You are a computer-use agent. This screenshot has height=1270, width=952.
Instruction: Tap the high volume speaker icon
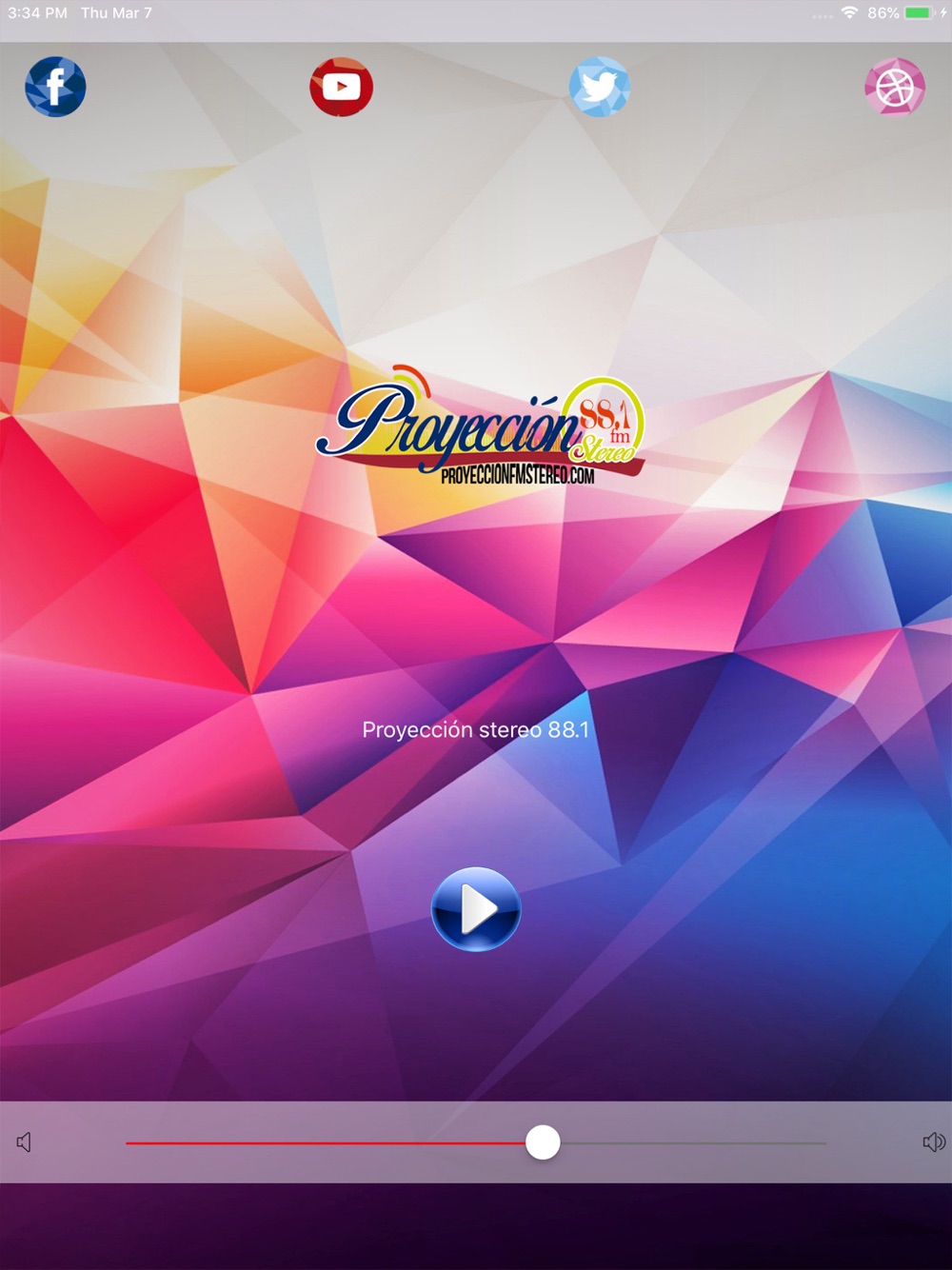coord(934,1141)
